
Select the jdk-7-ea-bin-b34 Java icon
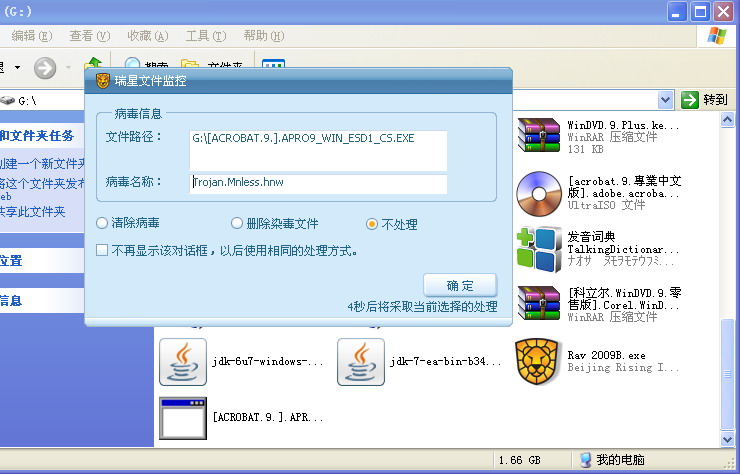(x=361, y=362)
